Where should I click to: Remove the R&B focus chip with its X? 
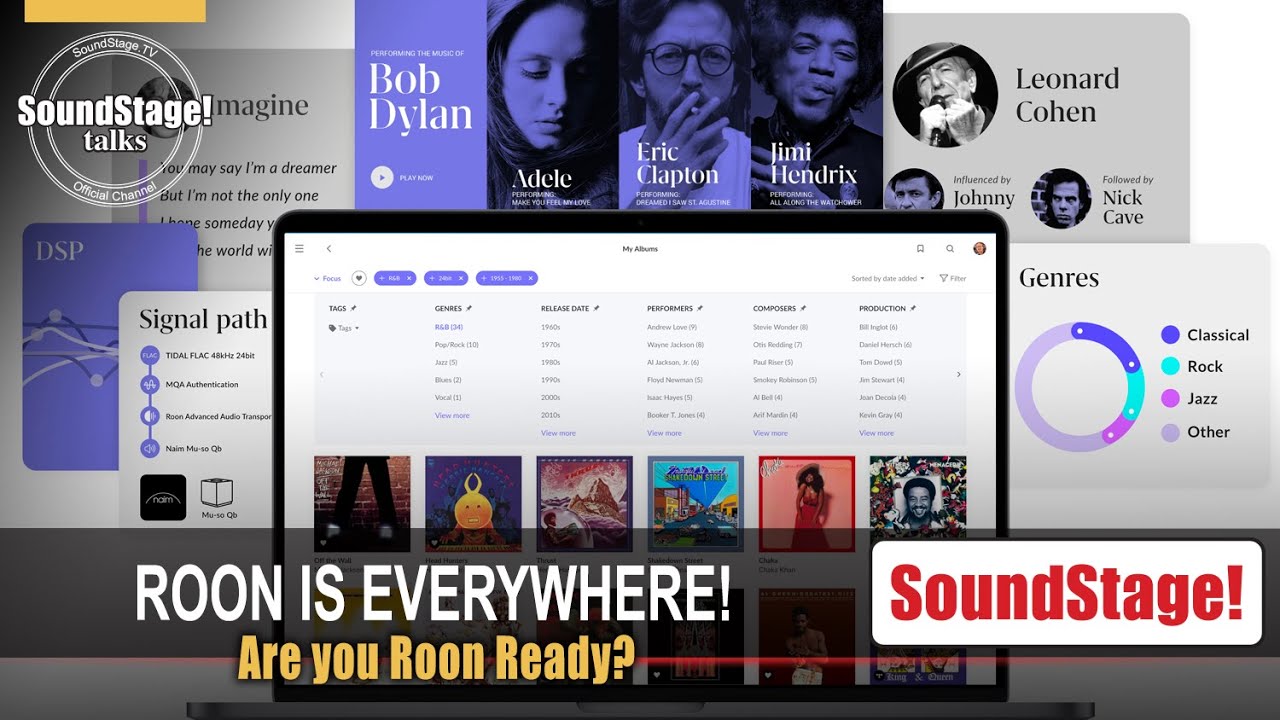coord(409,278)
